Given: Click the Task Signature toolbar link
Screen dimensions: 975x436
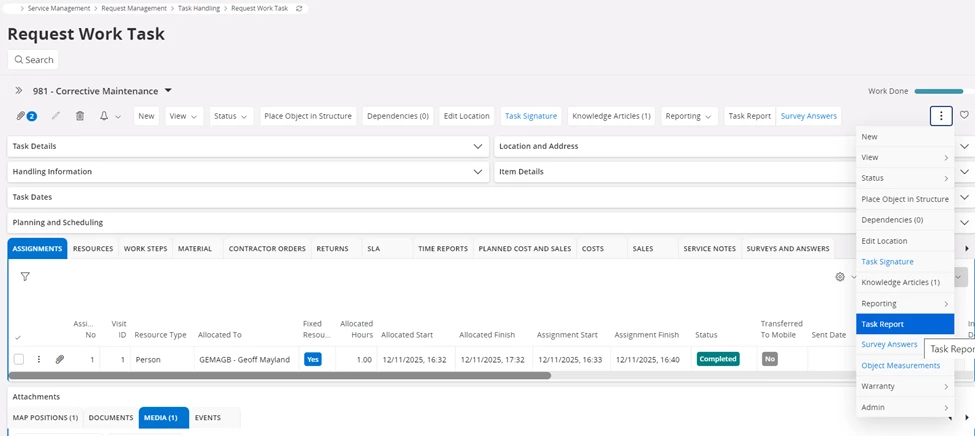Looking at the screenshot, I should 531,116.
